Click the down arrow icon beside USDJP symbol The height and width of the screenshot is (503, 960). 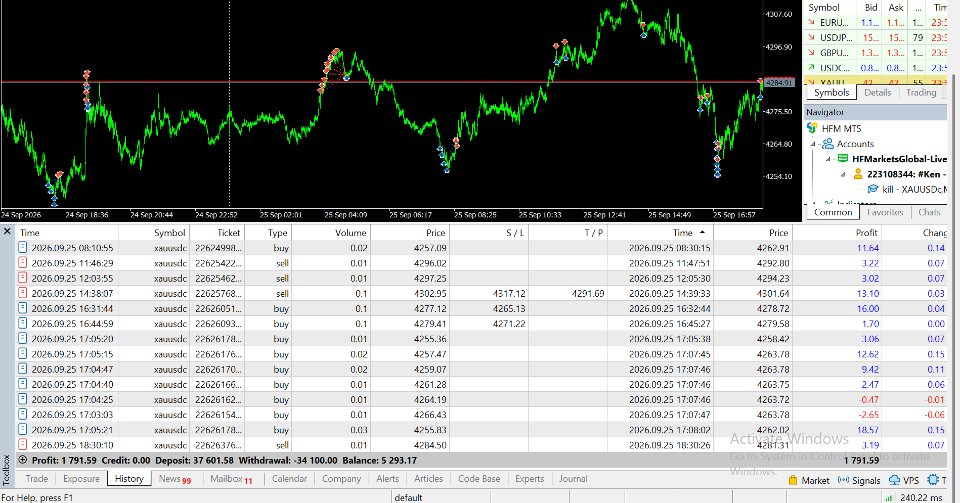click(x=812, y=37)
